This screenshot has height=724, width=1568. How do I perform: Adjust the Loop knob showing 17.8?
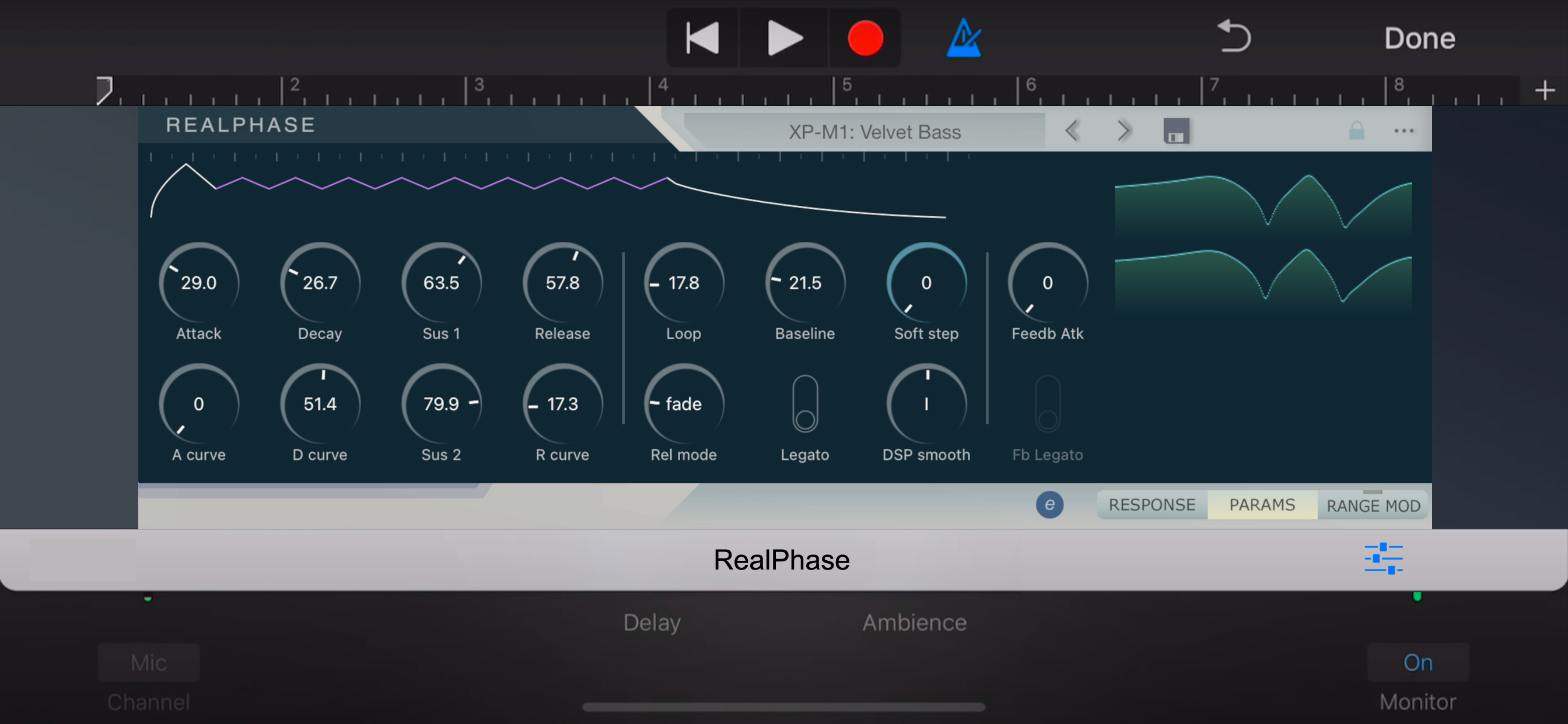684,283
